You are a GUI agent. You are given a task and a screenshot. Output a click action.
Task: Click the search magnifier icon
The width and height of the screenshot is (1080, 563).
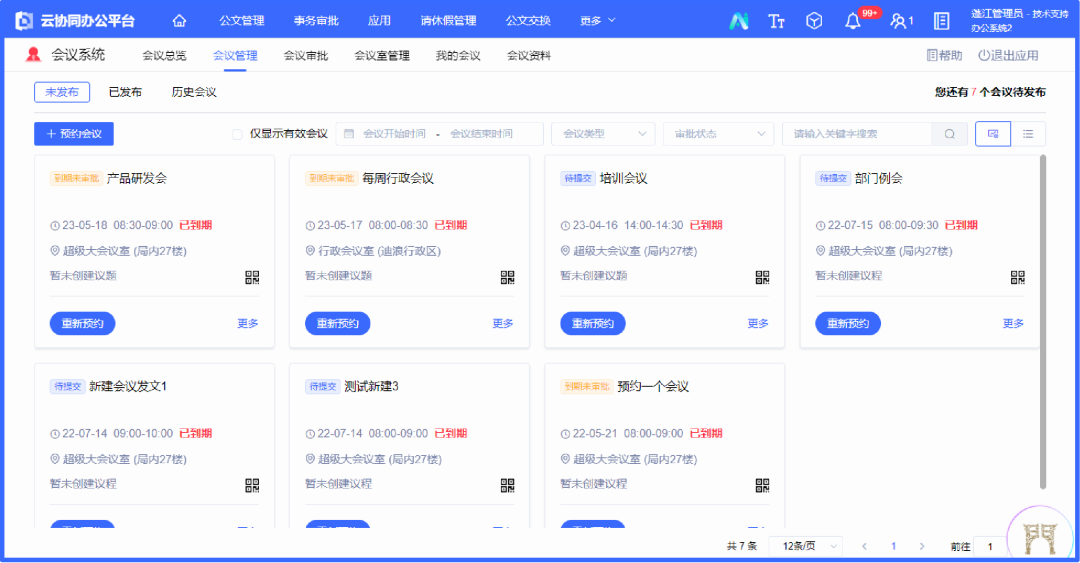950,134
